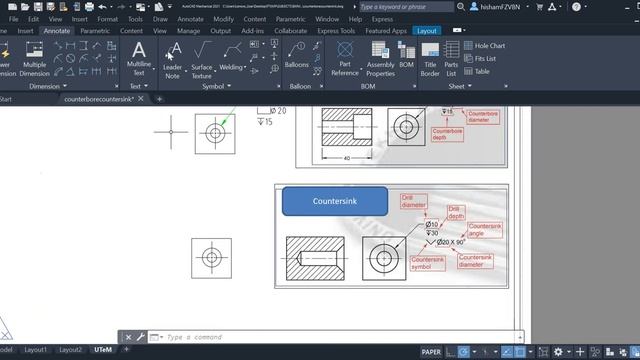
Task: Click the Plot printer icon
Action: click(89, 7)
